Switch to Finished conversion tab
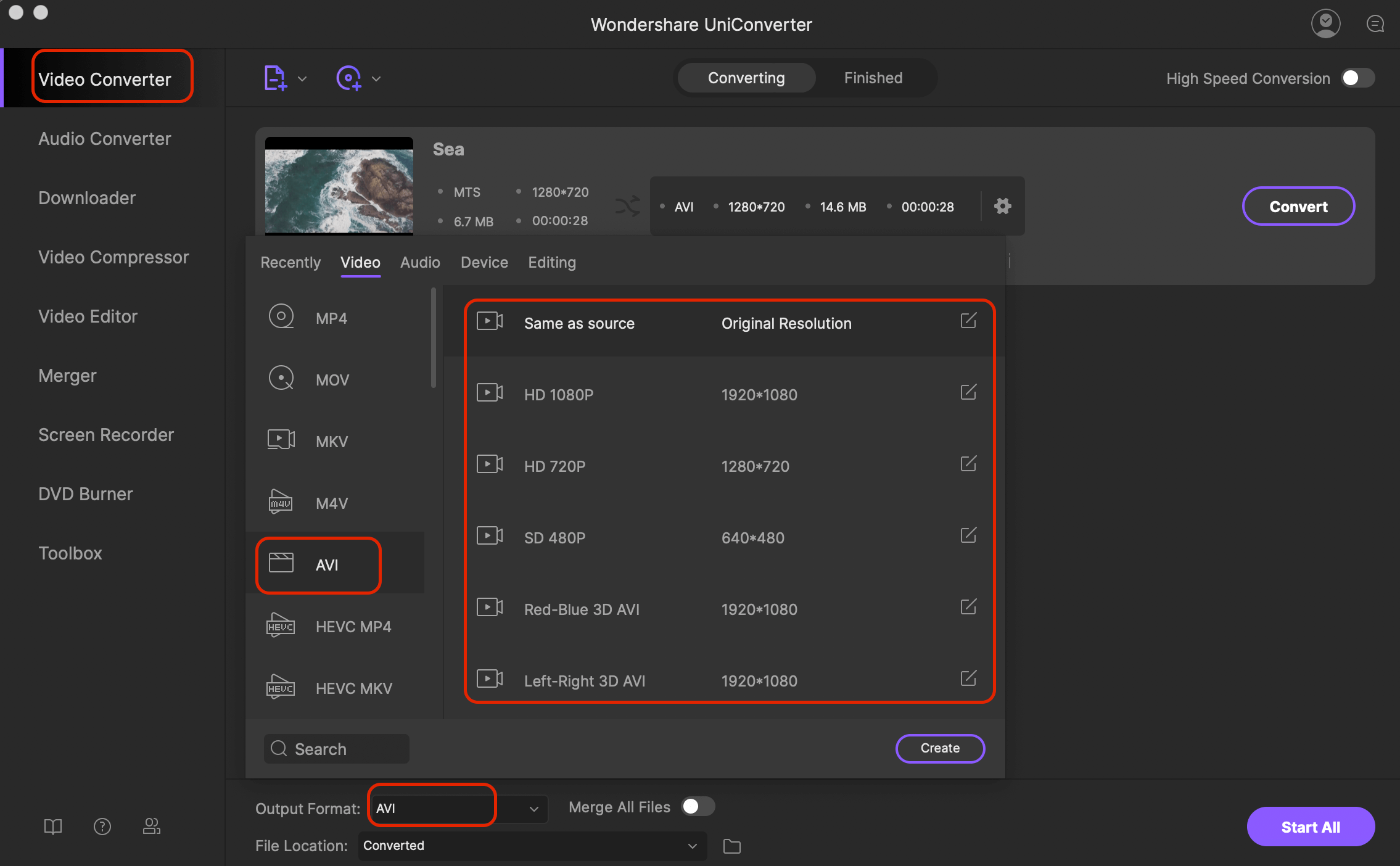The height and width of the screenshot is (866, 1400). [871, 77]
